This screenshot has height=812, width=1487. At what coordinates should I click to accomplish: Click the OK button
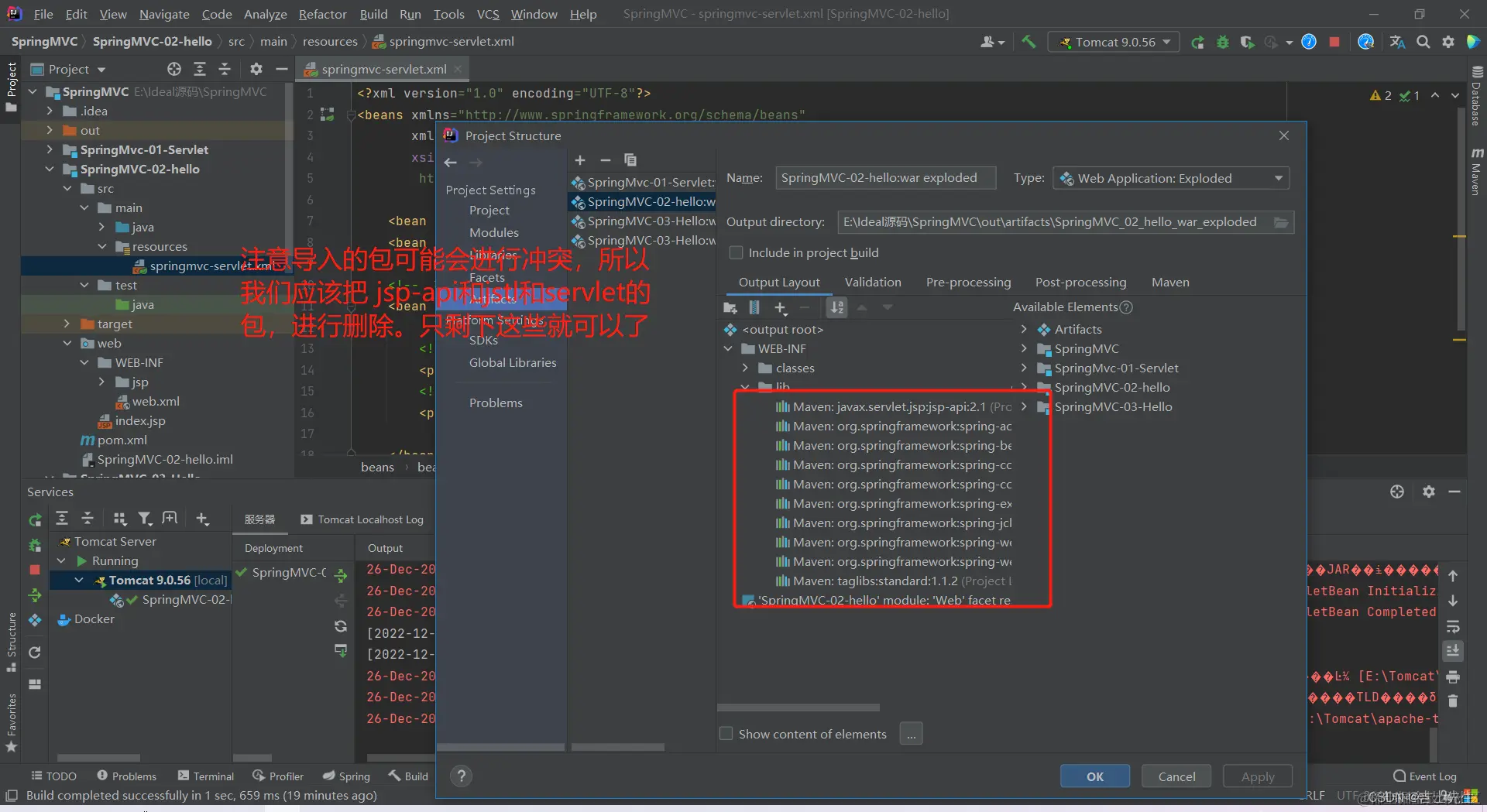click(x=1094, y=776)
